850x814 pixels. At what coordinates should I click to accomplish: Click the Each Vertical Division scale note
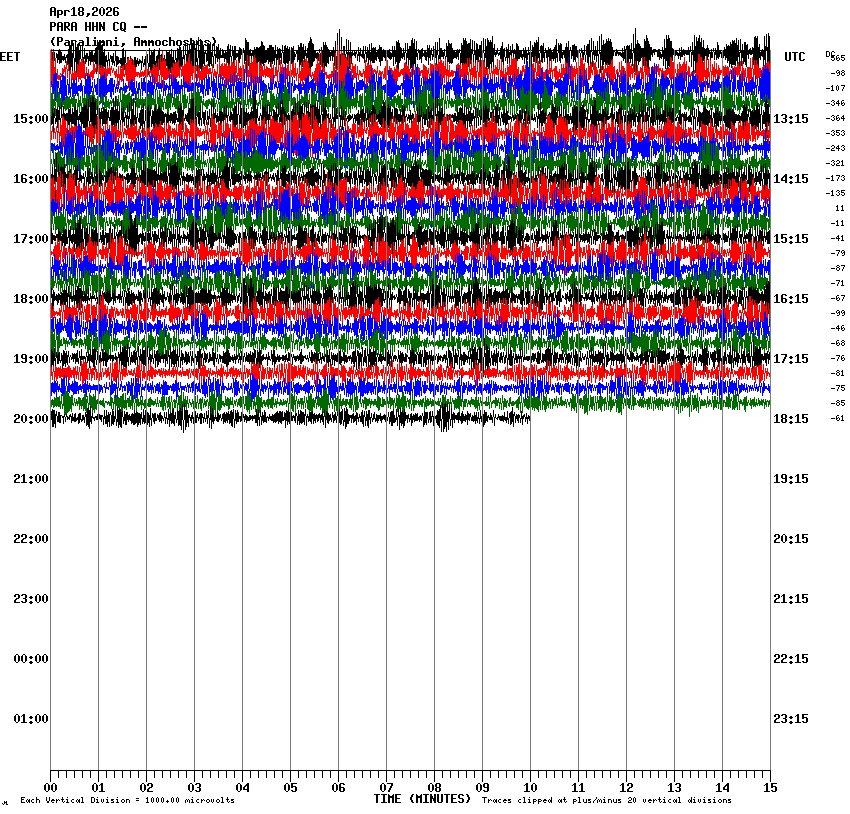click(128, 801)
